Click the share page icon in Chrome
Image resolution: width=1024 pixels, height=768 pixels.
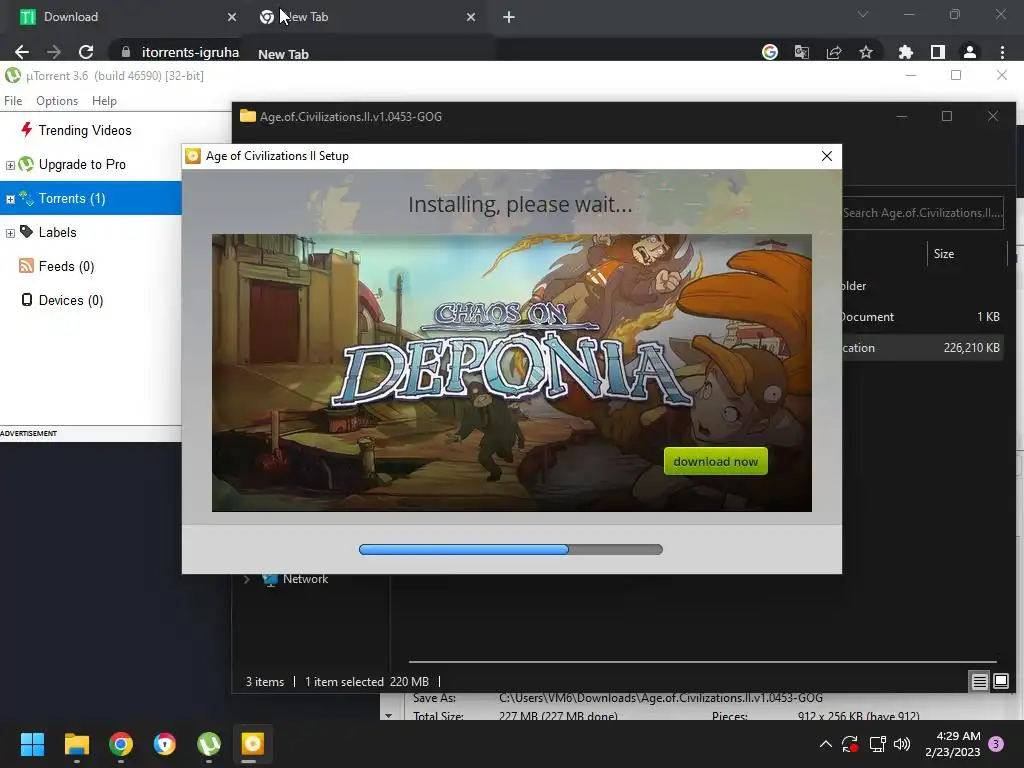point(834,52)
